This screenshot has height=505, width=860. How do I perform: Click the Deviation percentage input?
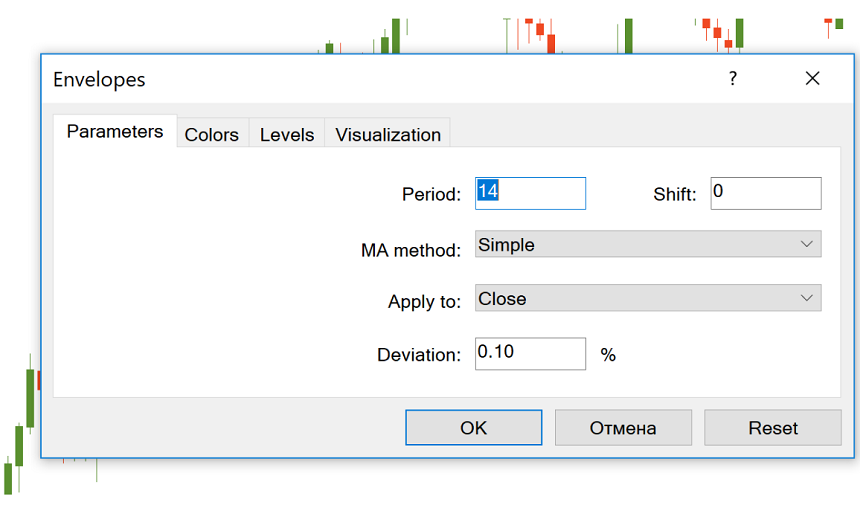530,353
